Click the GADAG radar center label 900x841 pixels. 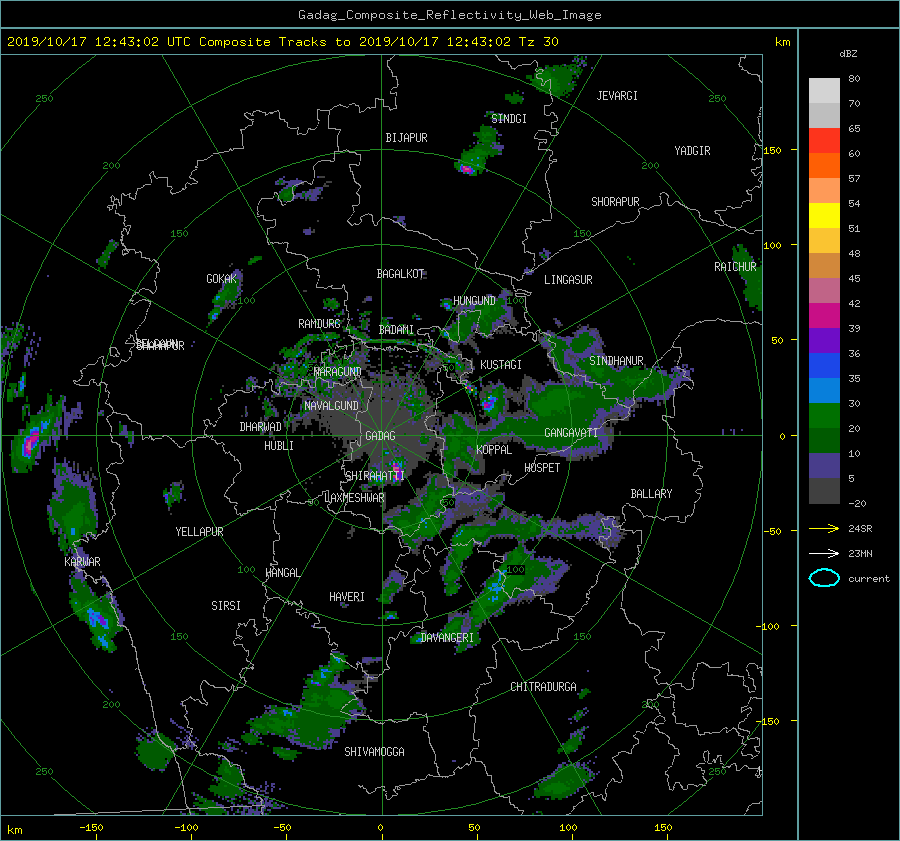(381, 436)
